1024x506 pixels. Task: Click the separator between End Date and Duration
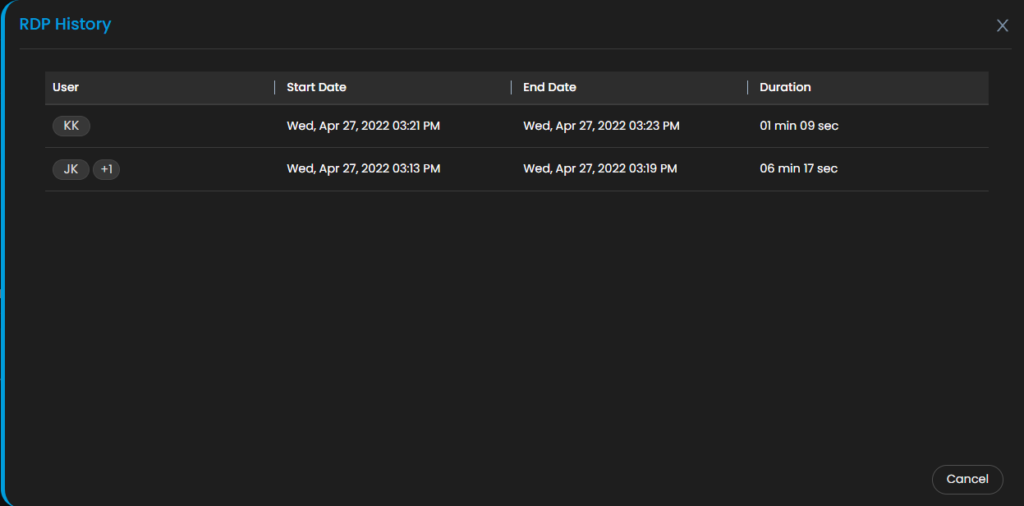[x=747, y=87]
